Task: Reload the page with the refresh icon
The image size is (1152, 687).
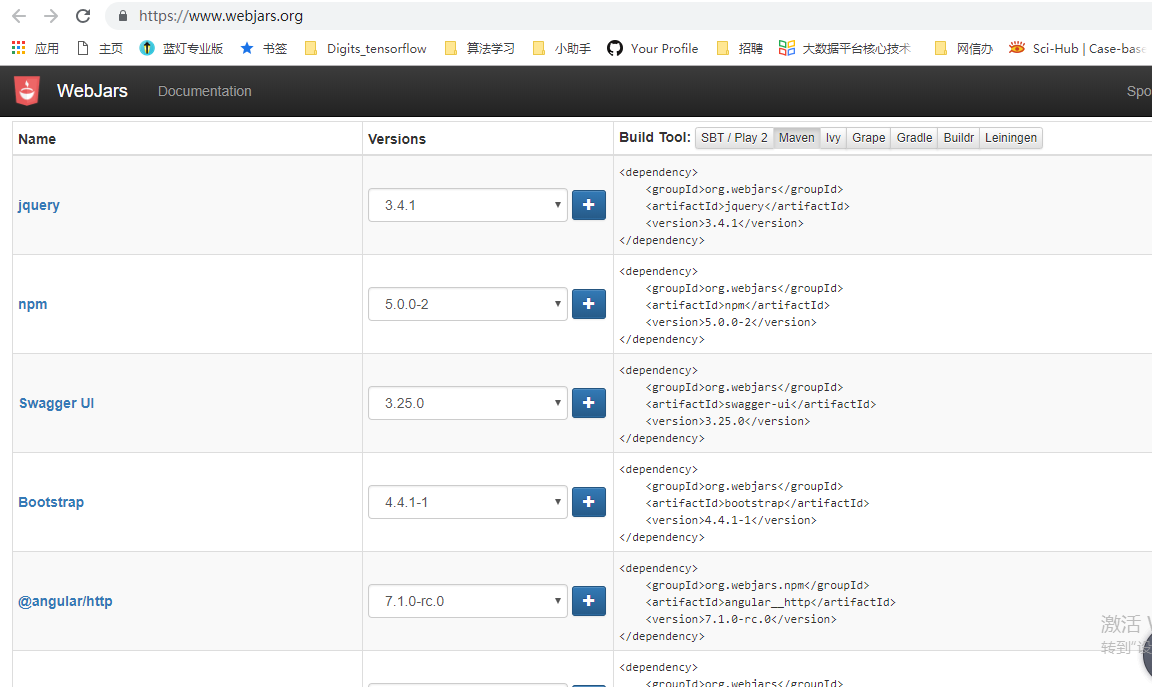Action: (x=83, y=15)
